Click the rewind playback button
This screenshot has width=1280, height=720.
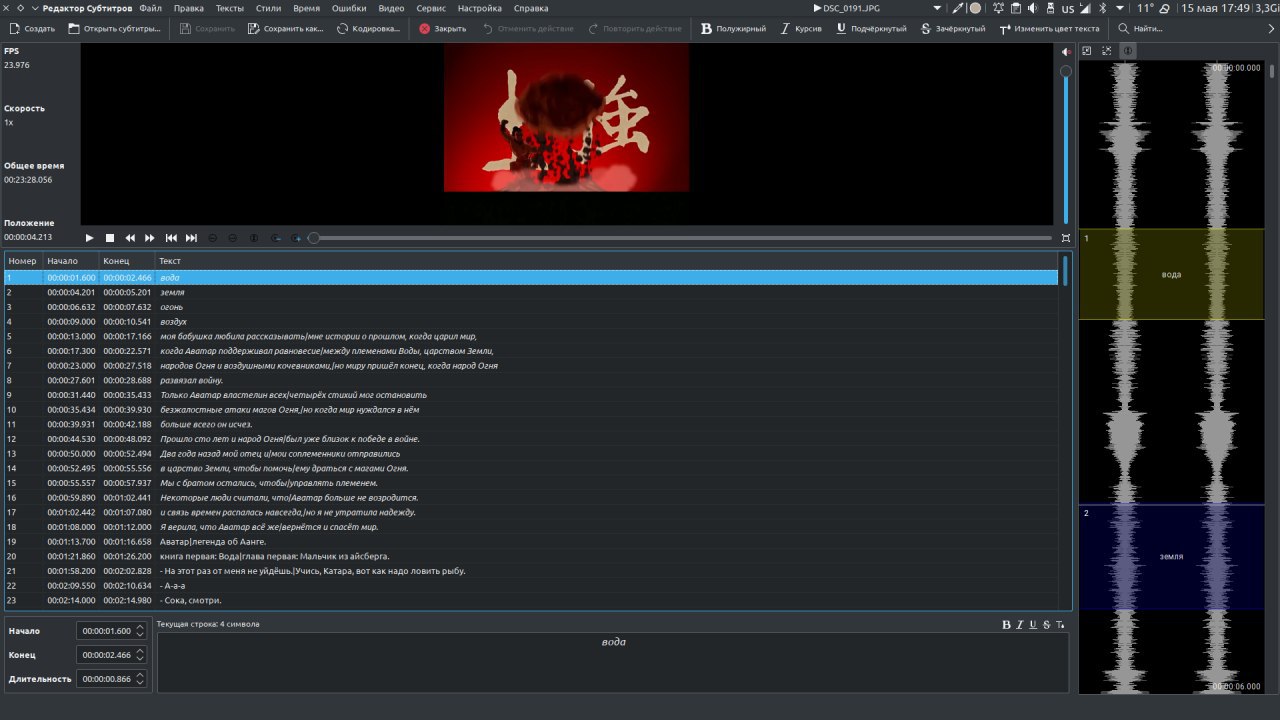pos(130,238)
